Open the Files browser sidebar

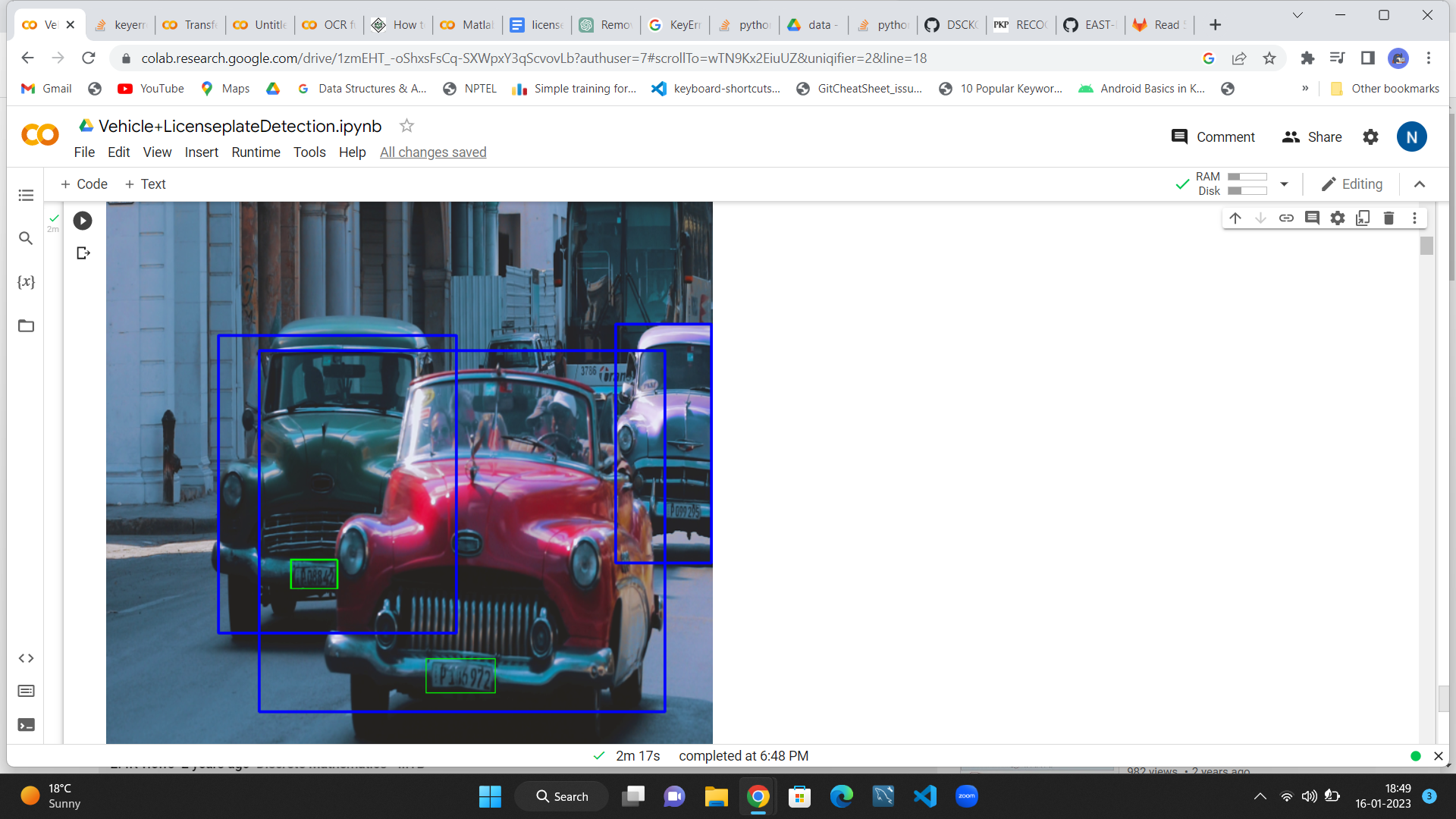(x=26, y=326)
